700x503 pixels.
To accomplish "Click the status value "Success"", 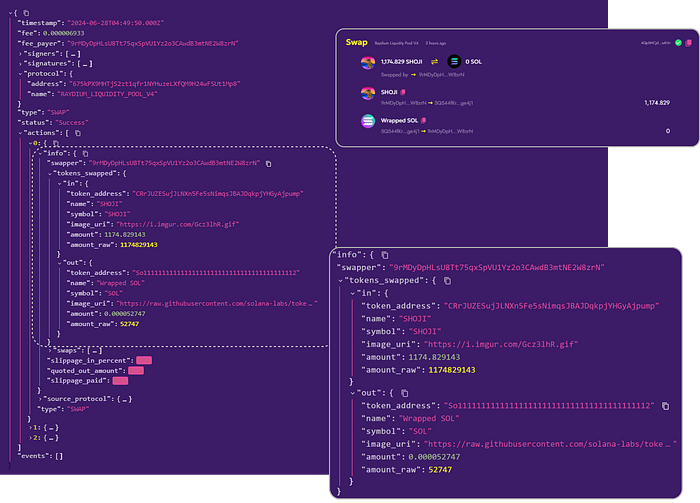I will click(x=72, y=123).
